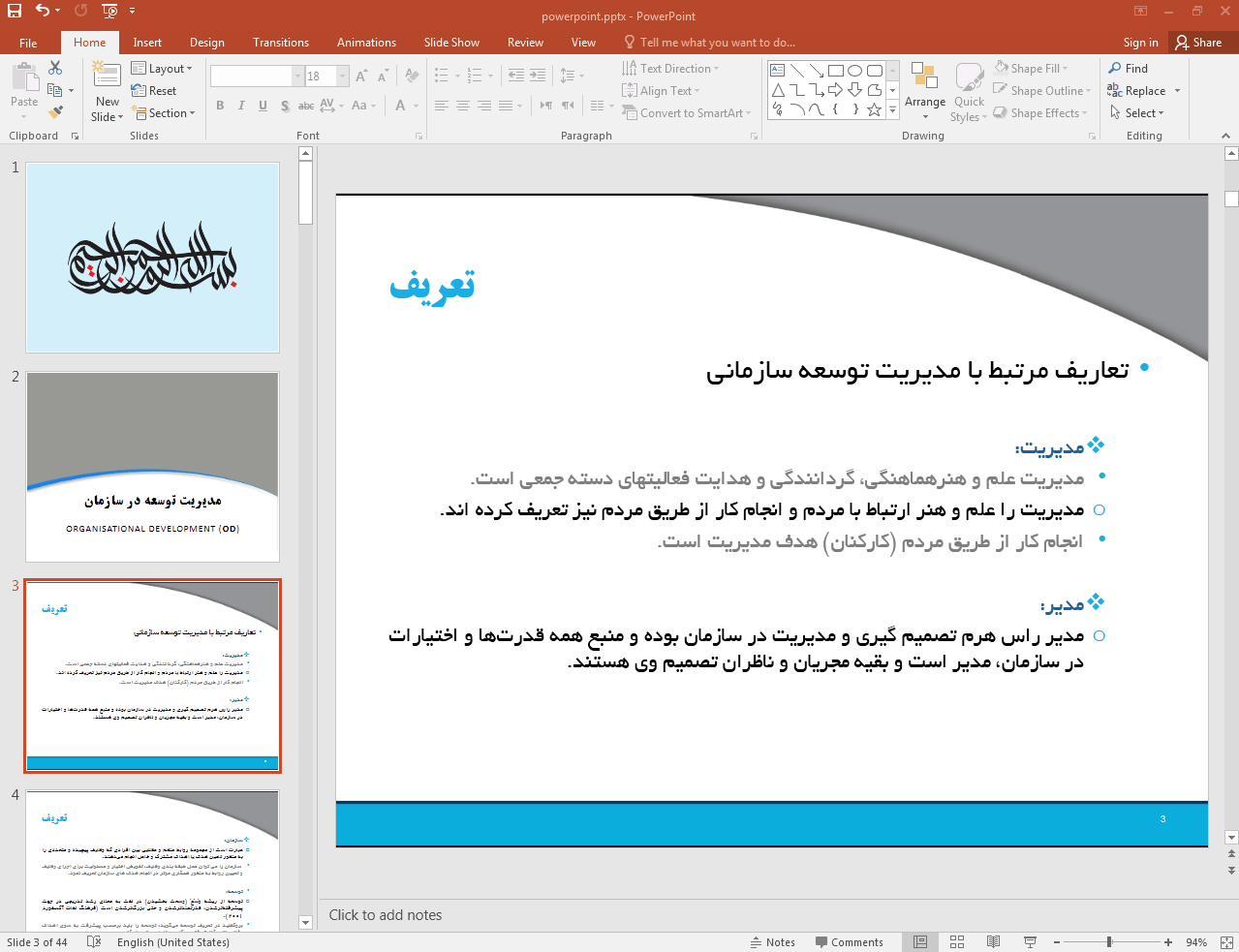Click the Quick Styles icon
The width and height of the screenshot is (1239, 952).
click(969, 77)
